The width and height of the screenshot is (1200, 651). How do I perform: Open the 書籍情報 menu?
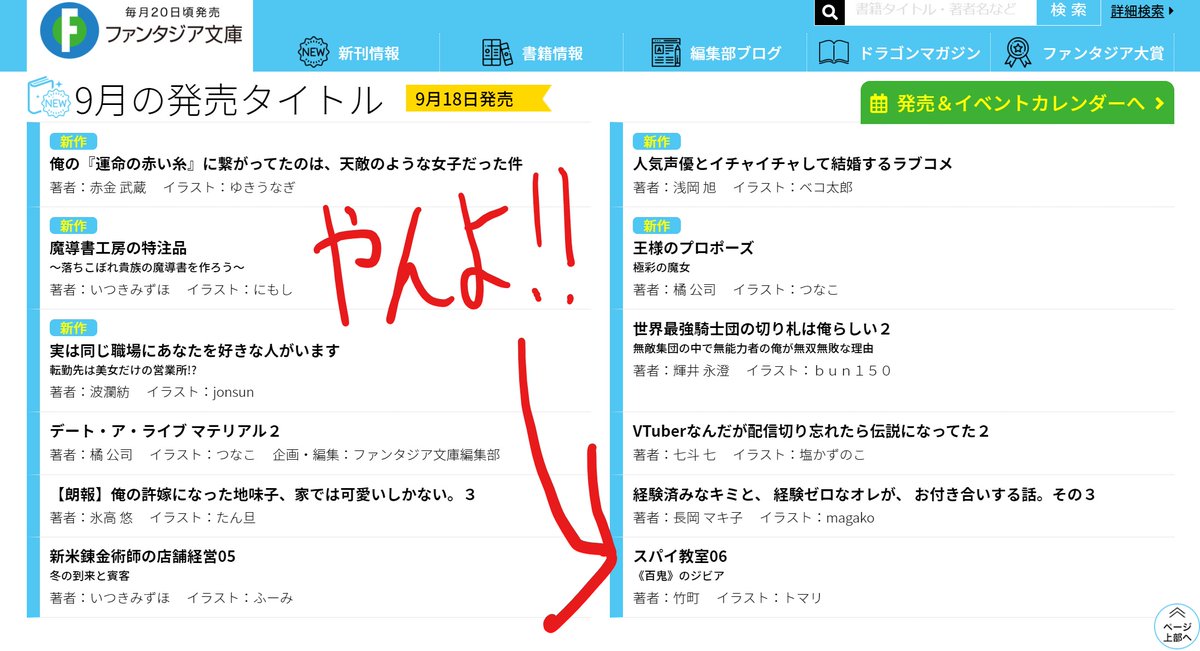pos(552,53)
